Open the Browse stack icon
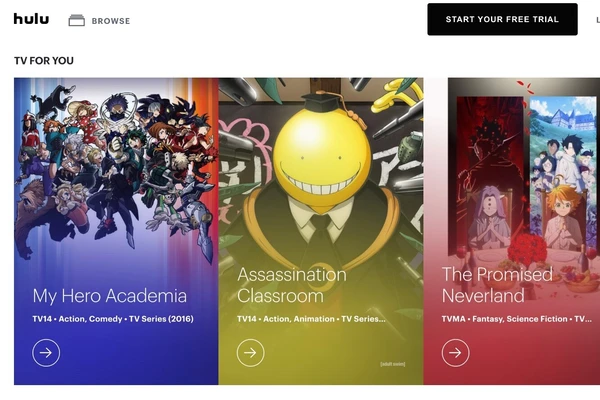The image size is (600, 400). 77,20
